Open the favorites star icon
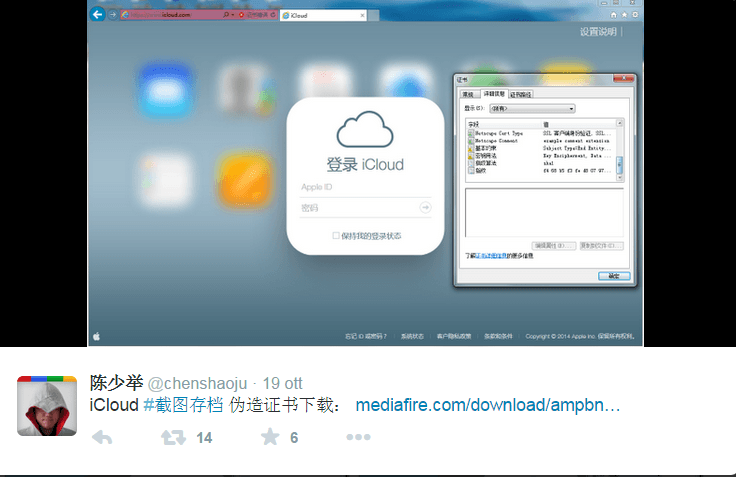 coord(624,15)
